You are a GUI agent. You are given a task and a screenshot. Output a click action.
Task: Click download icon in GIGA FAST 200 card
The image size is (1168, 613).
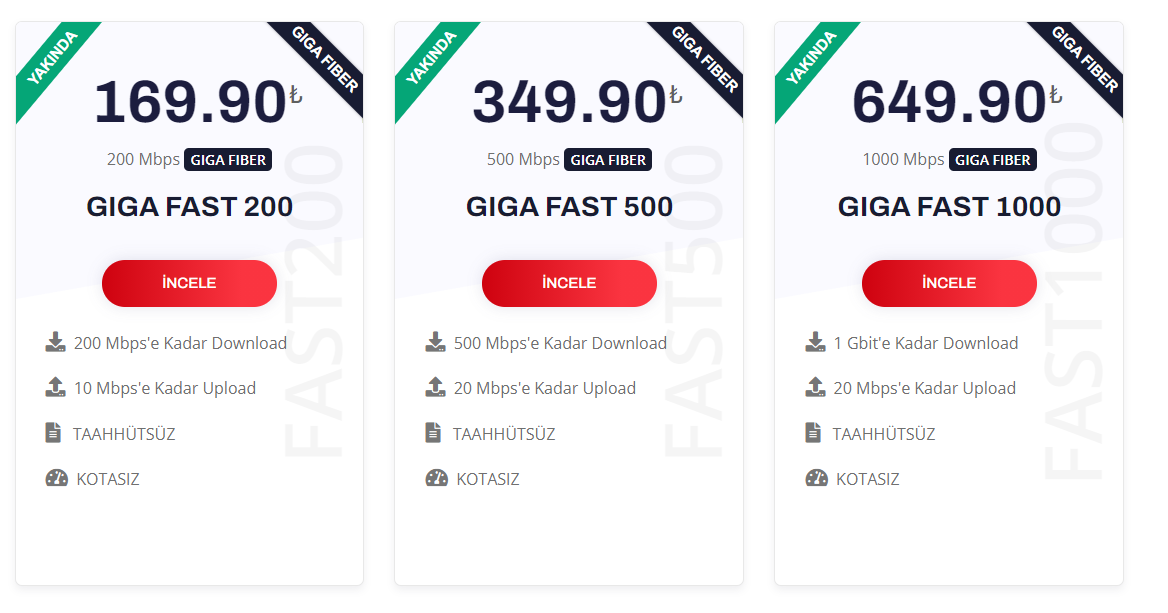(55, 343)
